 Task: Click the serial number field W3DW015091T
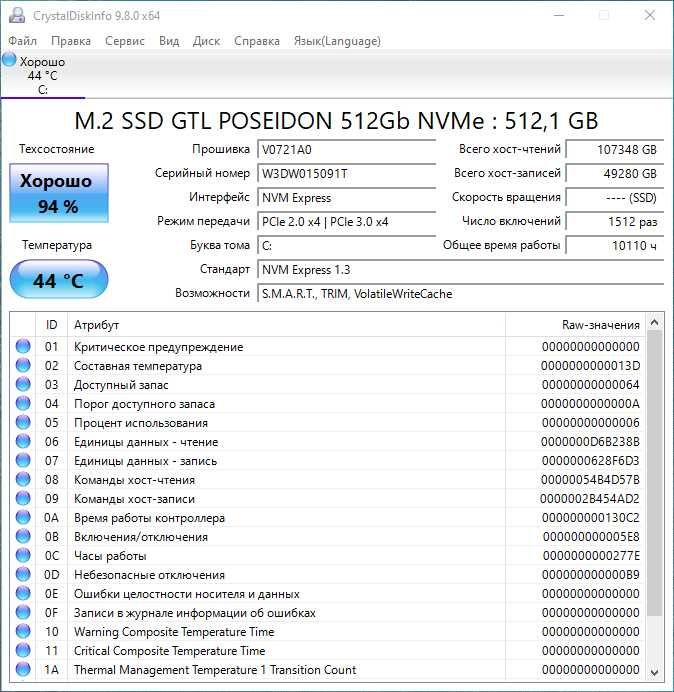point(346,173)
